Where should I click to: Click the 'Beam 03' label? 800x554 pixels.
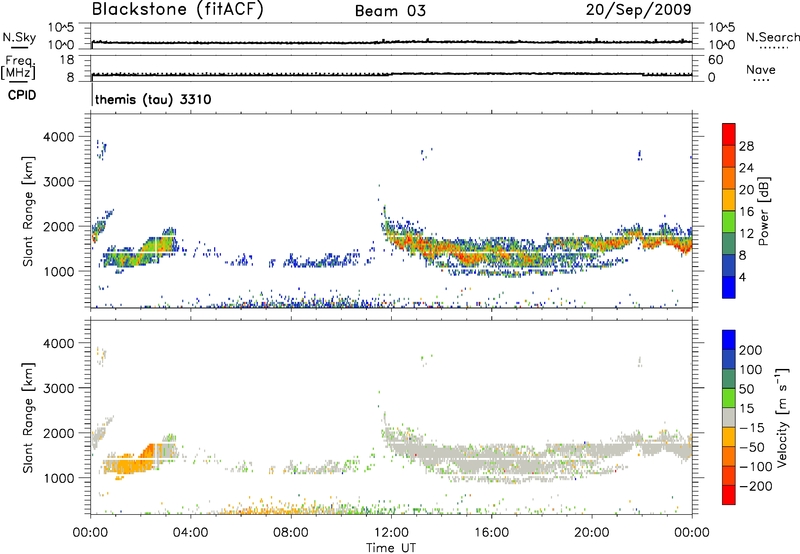[x=390, y=11]
